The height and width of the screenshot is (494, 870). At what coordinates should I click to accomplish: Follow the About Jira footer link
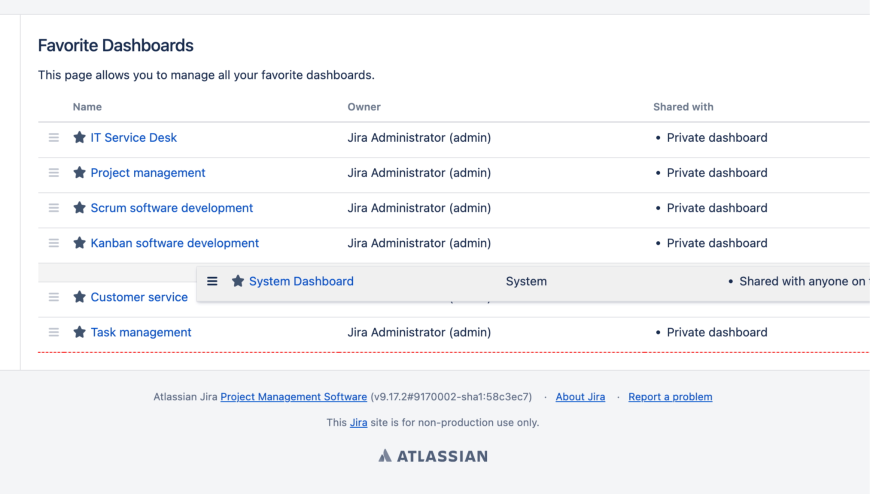pos(580,397)
